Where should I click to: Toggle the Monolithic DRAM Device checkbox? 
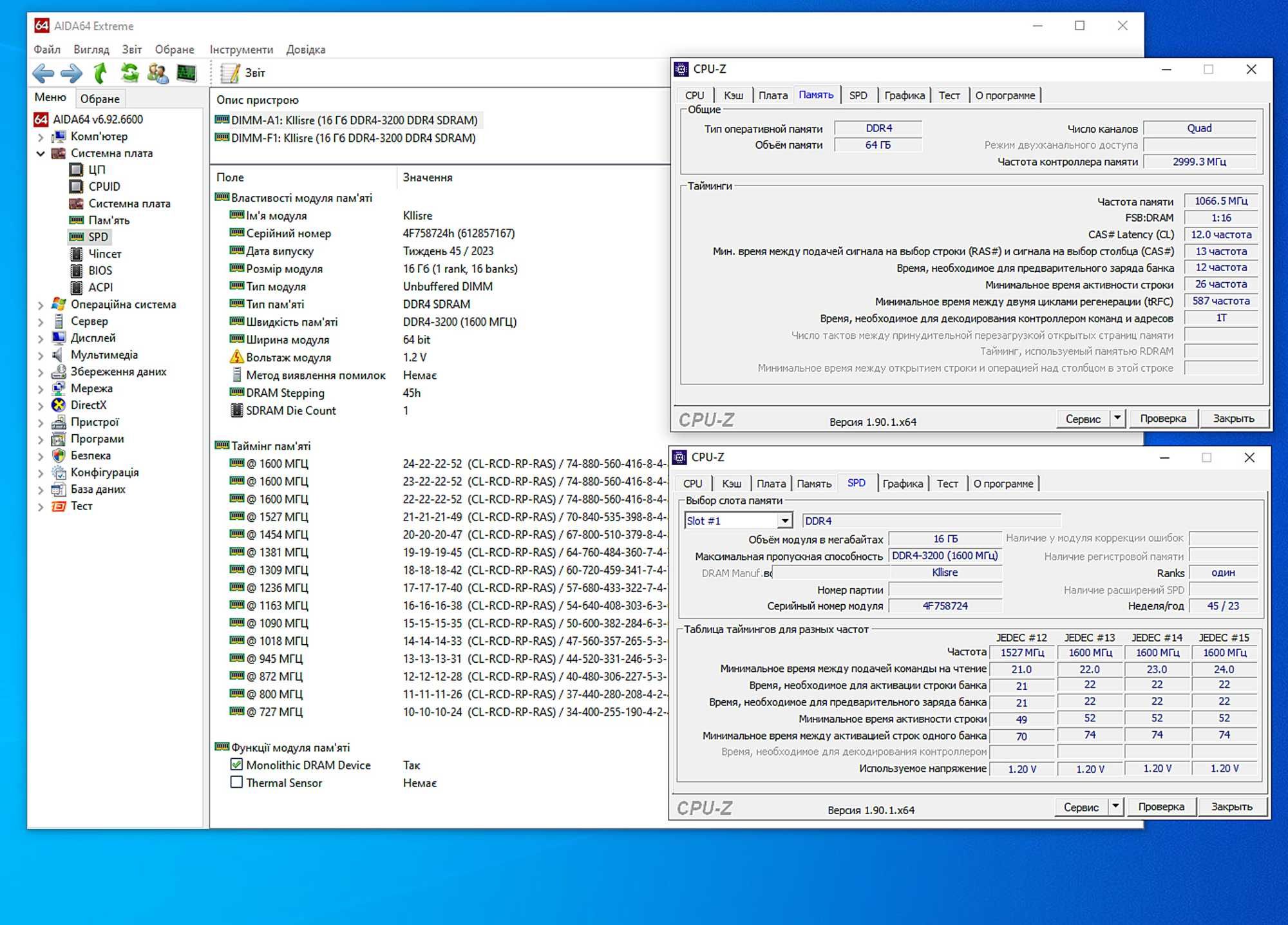236,765
